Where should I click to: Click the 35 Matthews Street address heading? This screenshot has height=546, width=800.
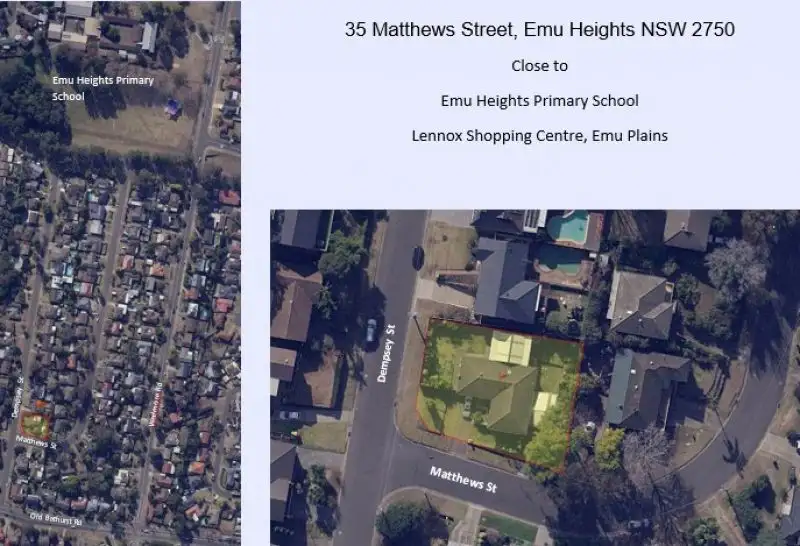point(539,29)
